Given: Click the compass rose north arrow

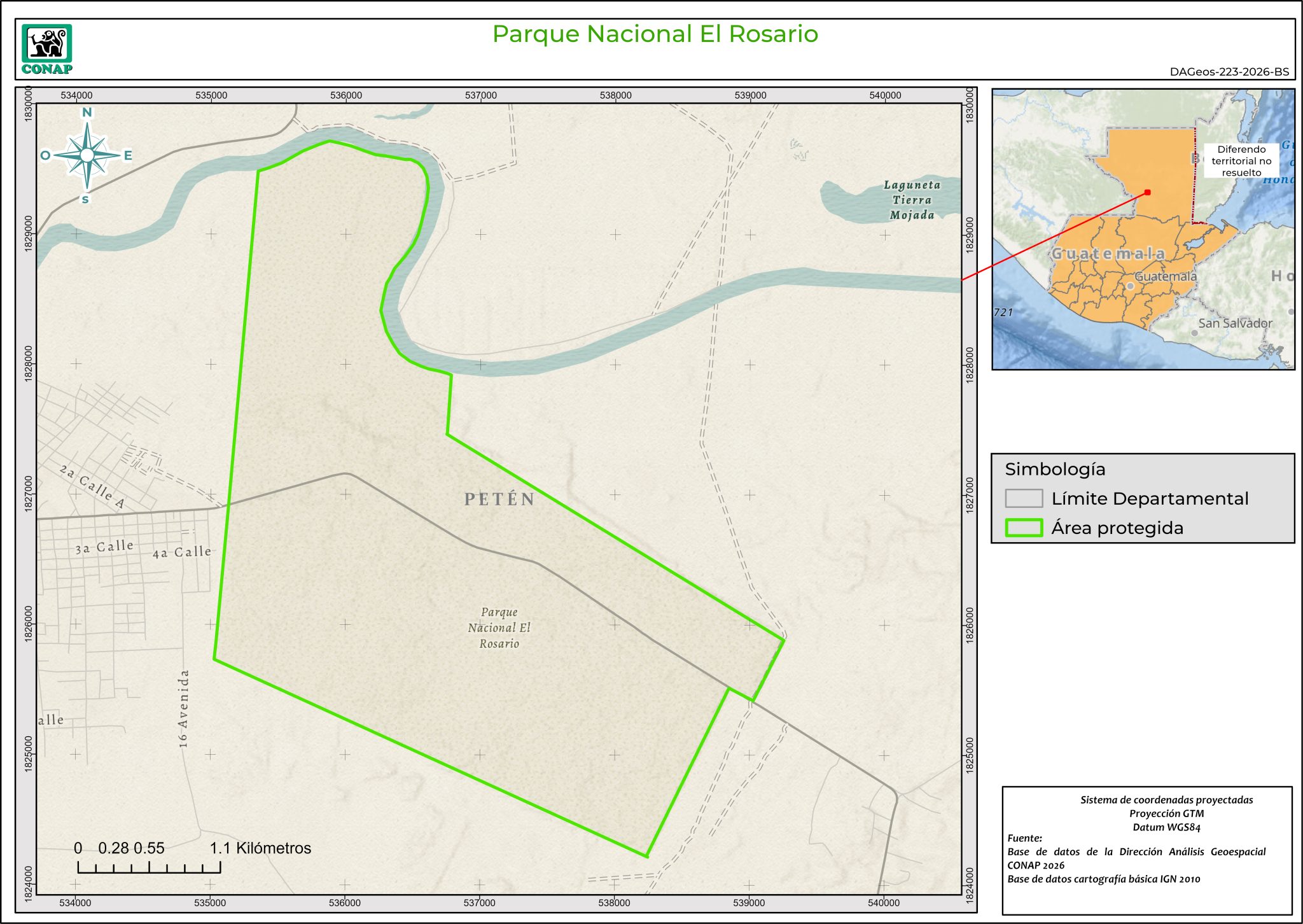Looking at the screenshot, I should tap(87, 155).
